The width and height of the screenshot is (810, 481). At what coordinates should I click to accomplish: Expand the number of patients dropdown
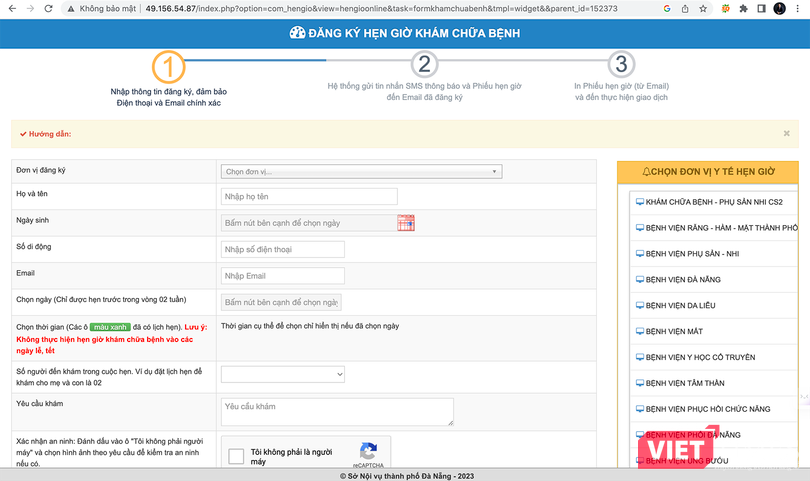click(283, 374)
